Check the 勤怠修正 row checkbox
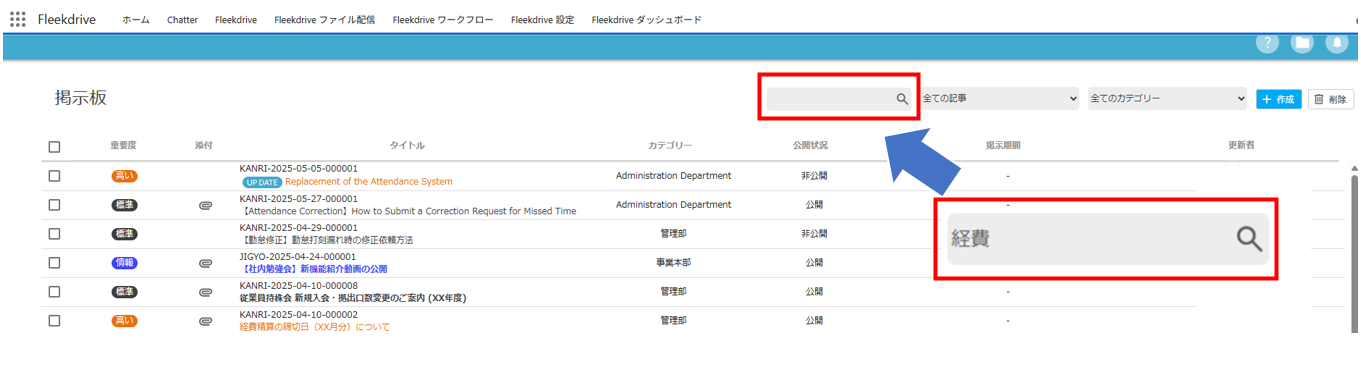Viewport: 1361px width, 382px height. pyautogui.click(x=54, y=234)
